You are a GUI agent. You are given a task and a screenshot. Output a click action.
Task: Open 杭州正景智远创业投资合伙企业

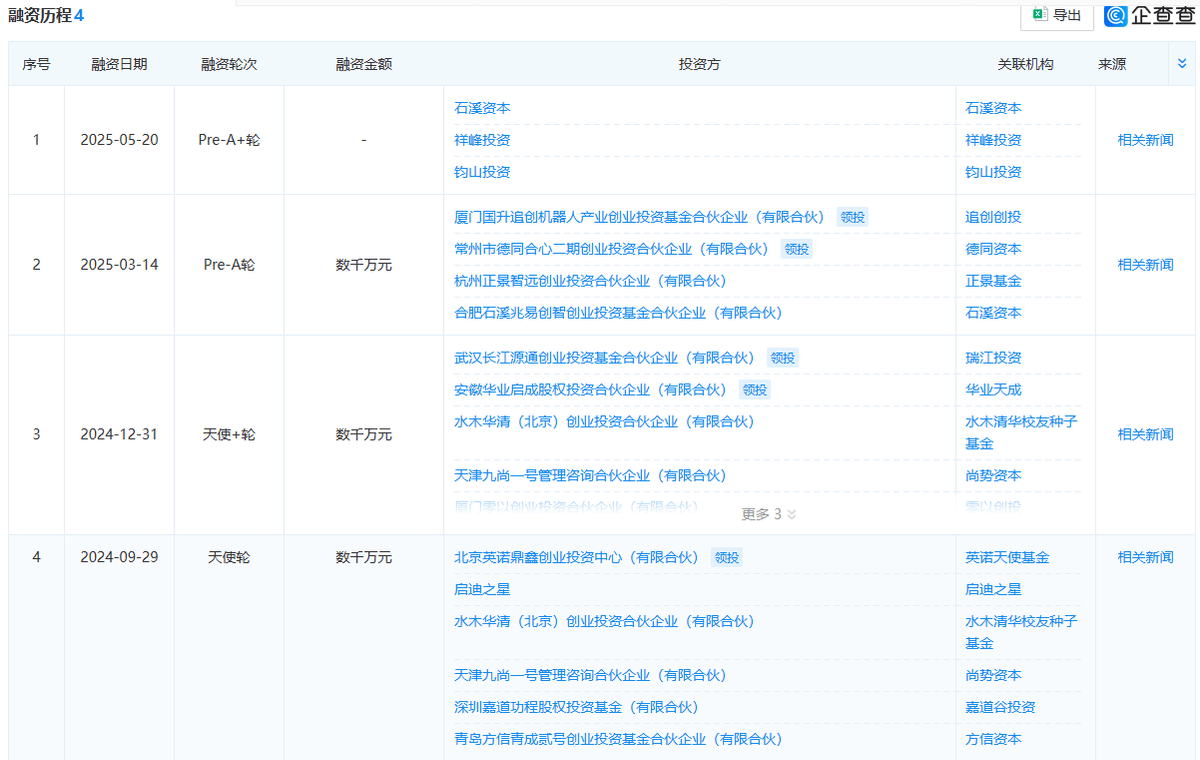[x=591, y=281]
